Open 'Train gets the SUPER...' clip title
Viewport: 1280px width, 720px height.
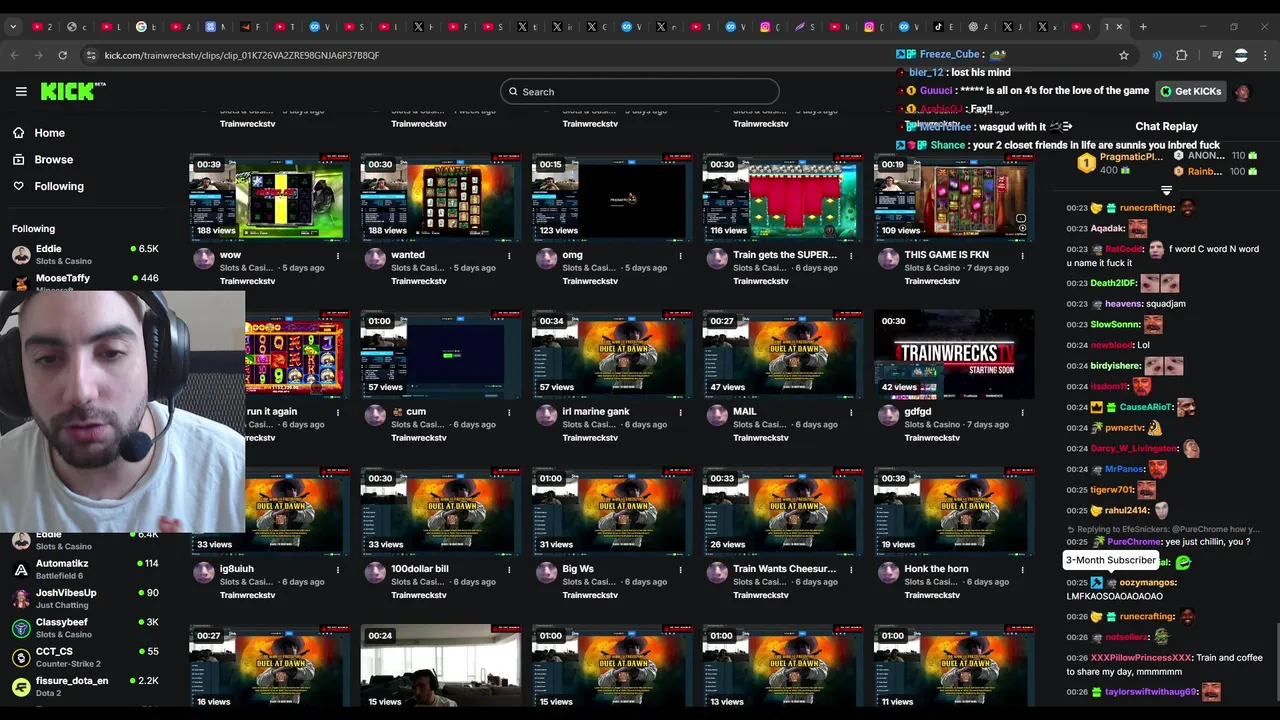click(x=784, y=255)
